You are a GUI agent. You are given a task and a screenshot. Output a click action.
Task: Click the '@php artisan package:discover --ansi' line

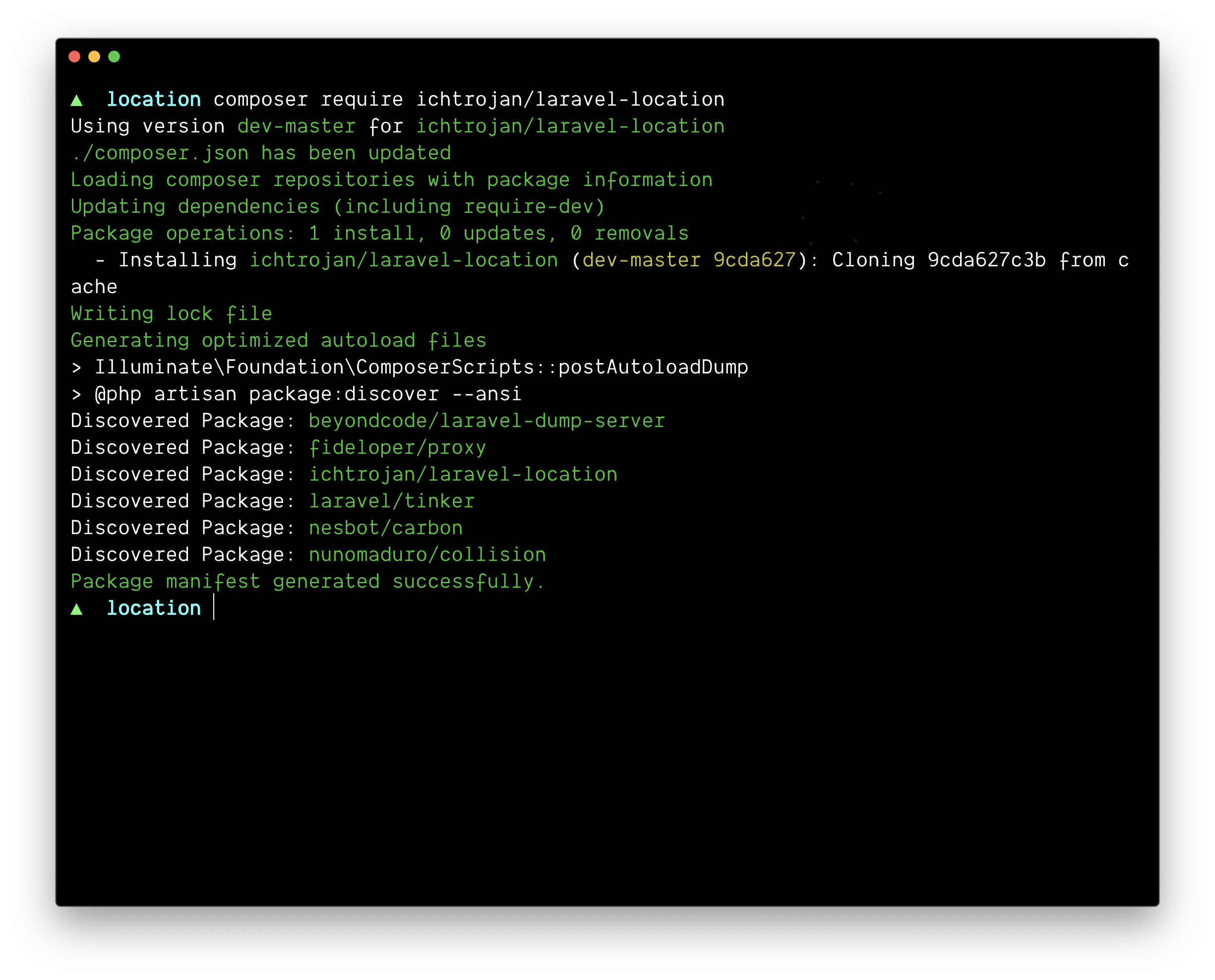point(307,393)
